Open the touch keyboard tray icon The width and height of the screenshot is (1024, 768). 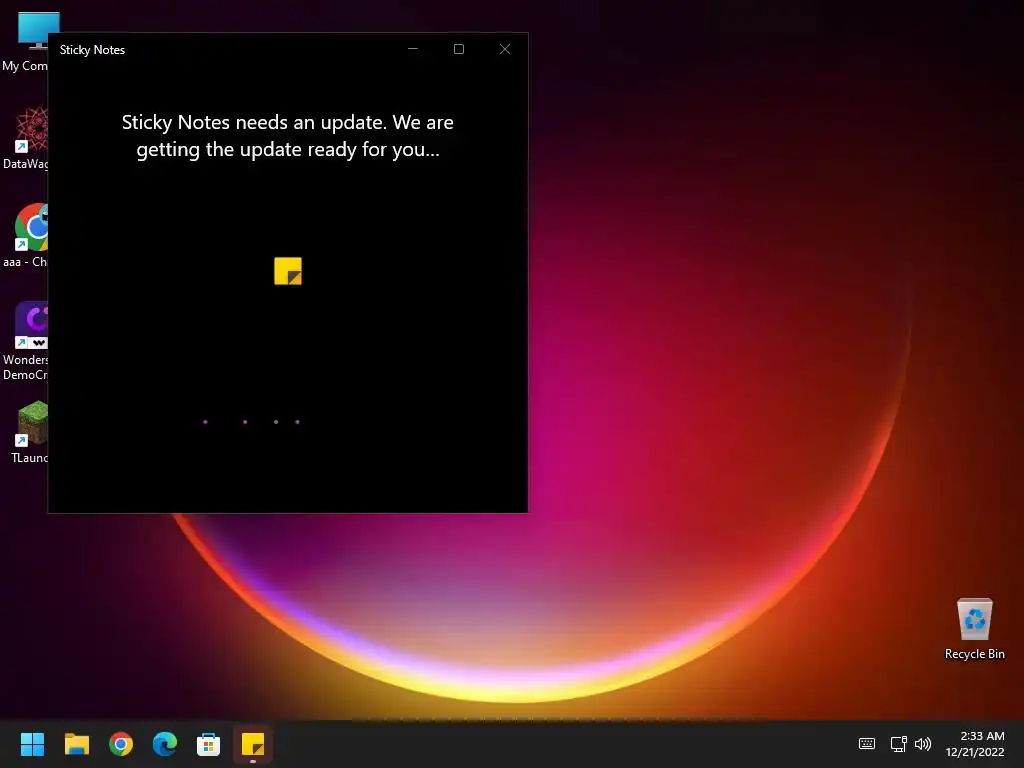click(867, 743)
